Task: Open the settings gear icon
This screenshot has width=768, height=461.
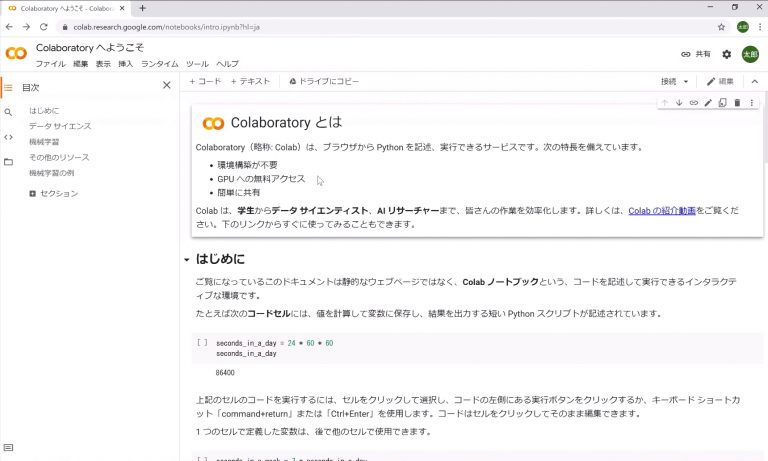Action: (727, 54)
